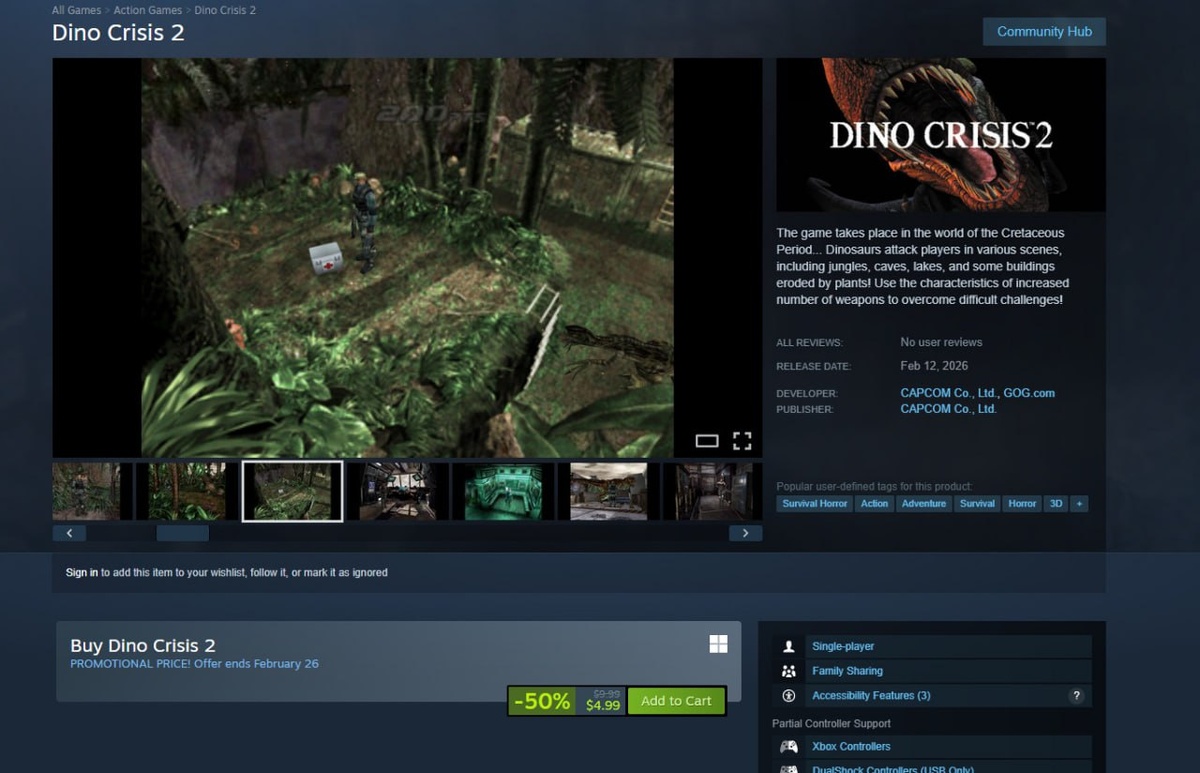Screen dimensions: 1200x773
Task: Select the last corridor screenshot thumbnail
Action: [712, 491]
